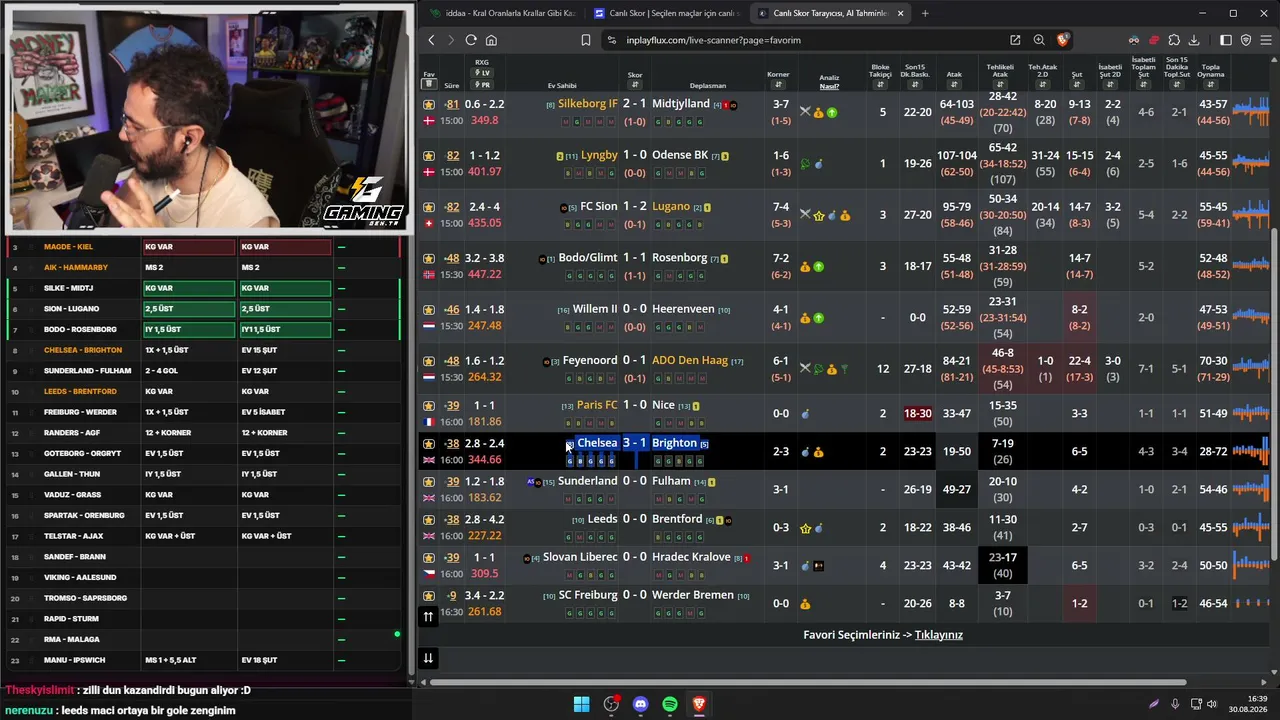The image size is (1280, 720).
Task: Sort table by Atak column
Action: 954,85
